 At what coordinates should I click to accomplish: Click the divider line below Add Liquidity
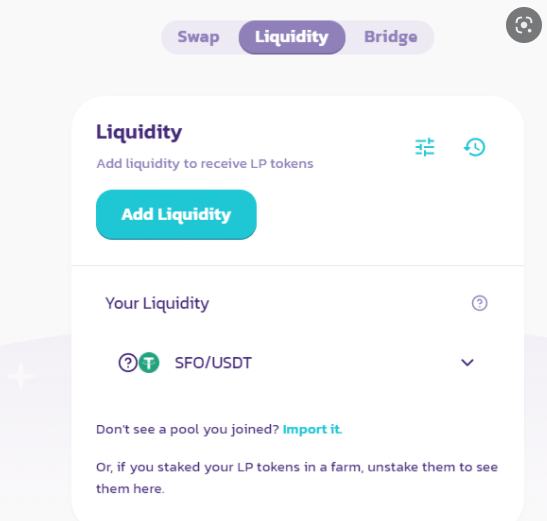298,265
